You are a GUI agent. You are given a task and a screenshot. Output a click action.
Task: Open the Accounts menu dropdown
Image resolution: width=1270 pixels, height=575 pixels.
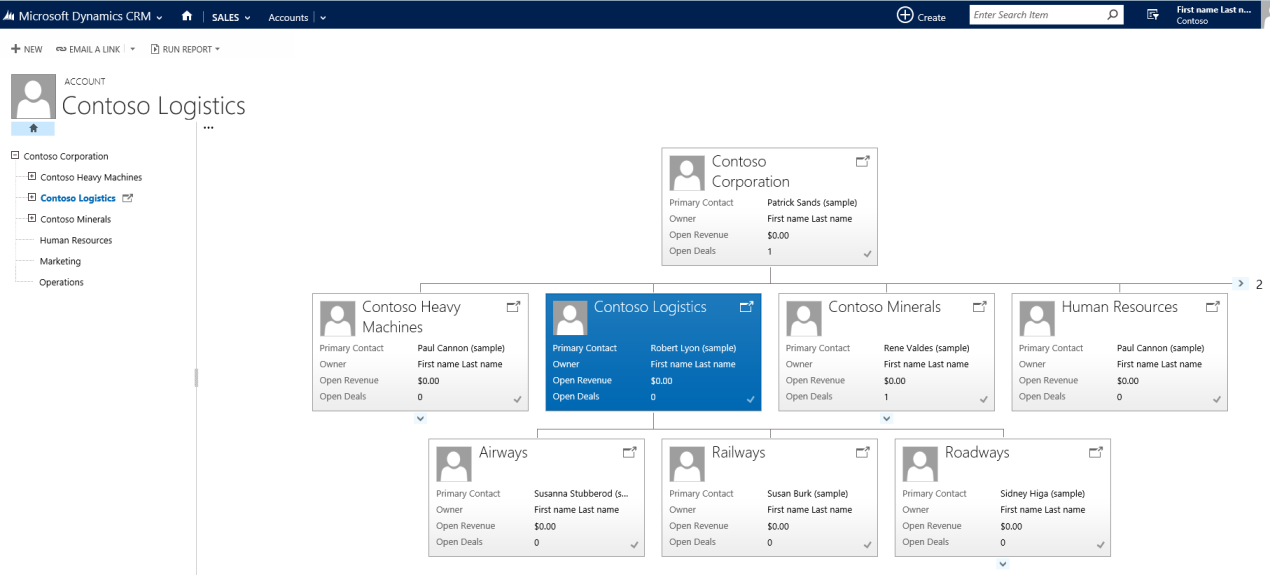[297, 17]
